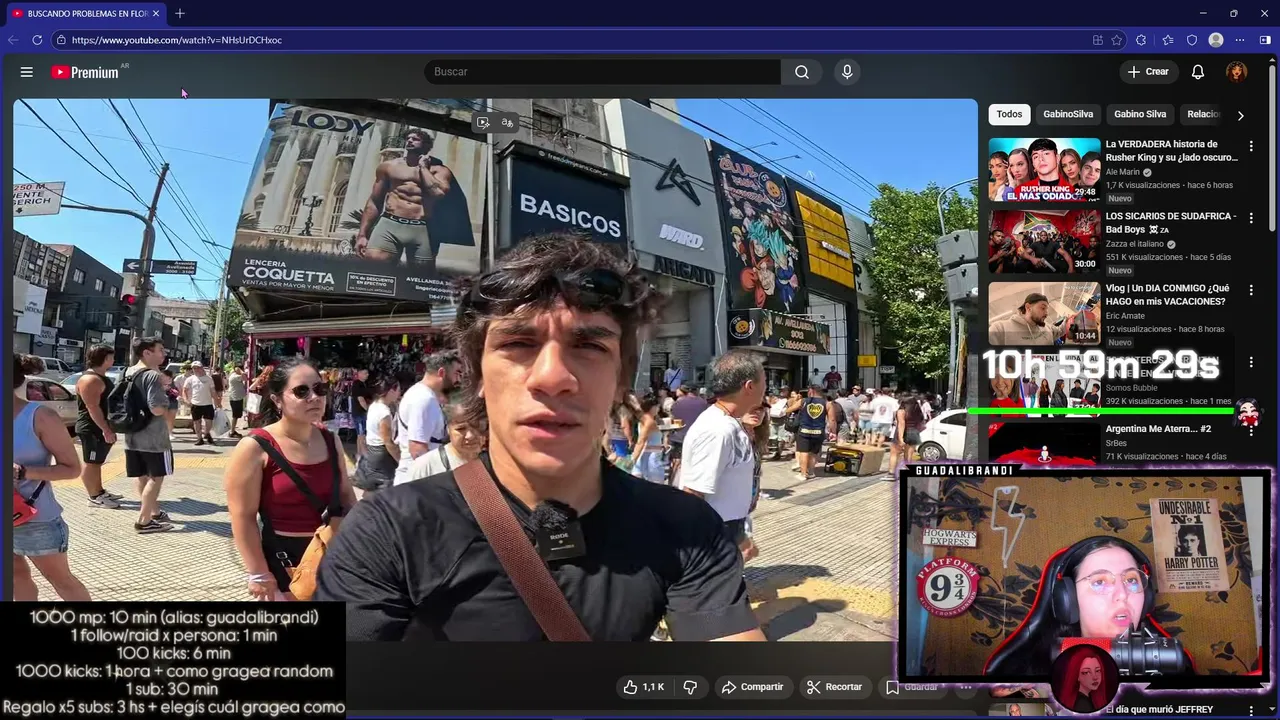Open options menu for Somos Bubble video
The width and height of the screenshot is (1280, 720).
(x=1250, y=362)
